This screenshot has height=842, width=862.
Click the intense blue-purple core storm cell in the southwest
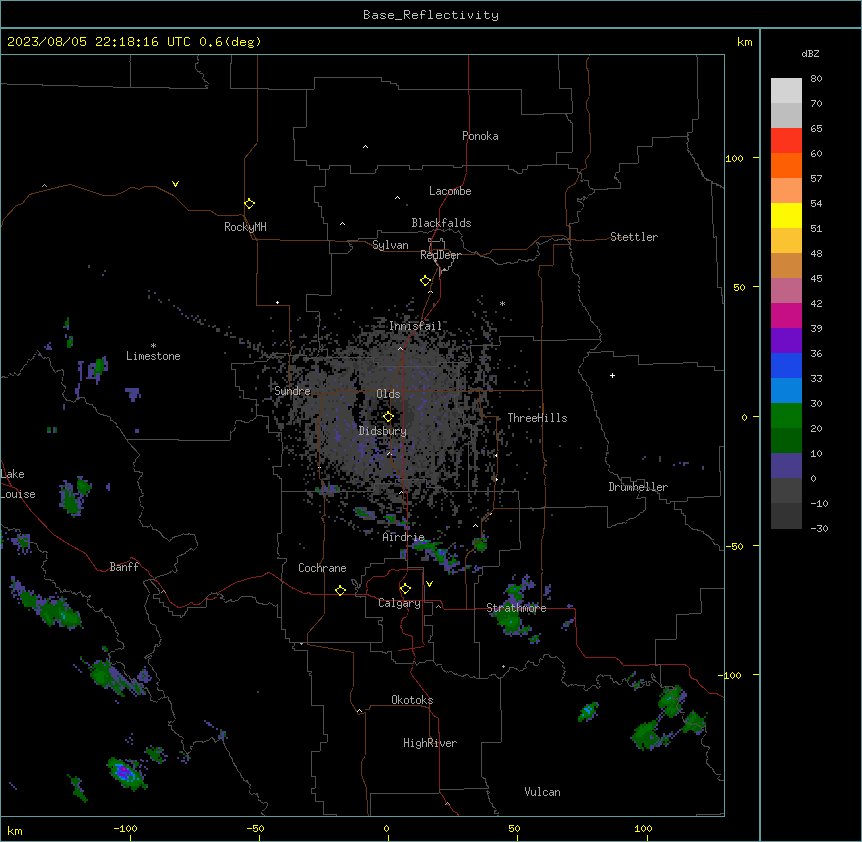pos(126,773)
